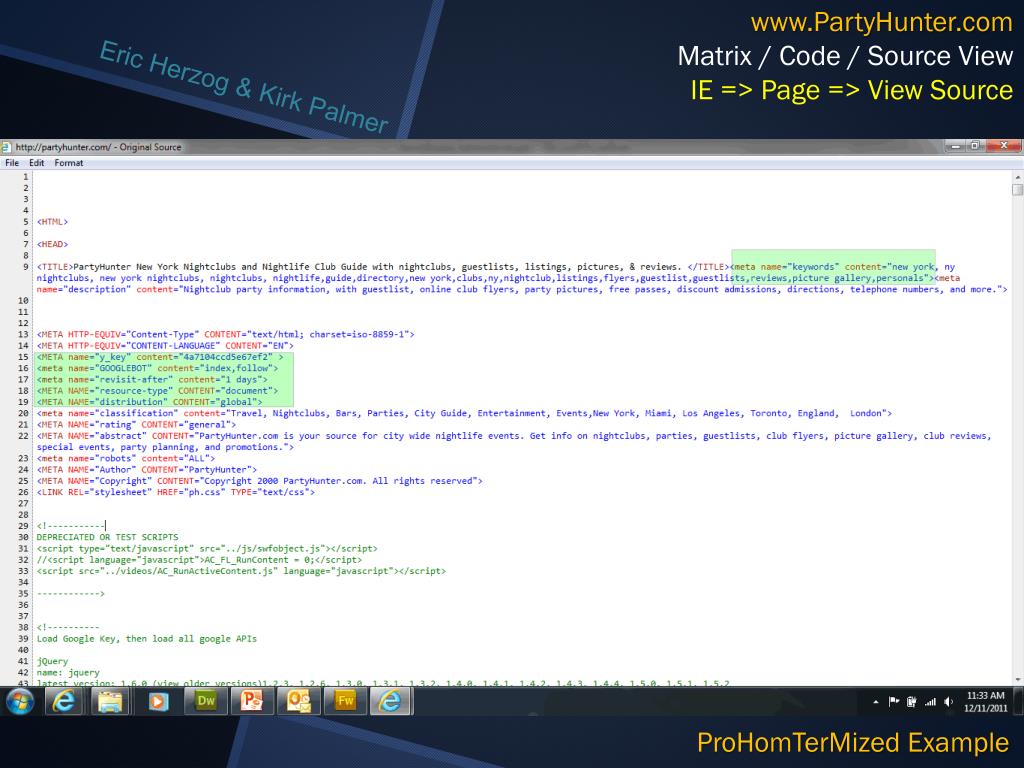Screen dimensions: 1024x768
Task: Click the 'Author' meta line
Action: [x=147, y=470]
